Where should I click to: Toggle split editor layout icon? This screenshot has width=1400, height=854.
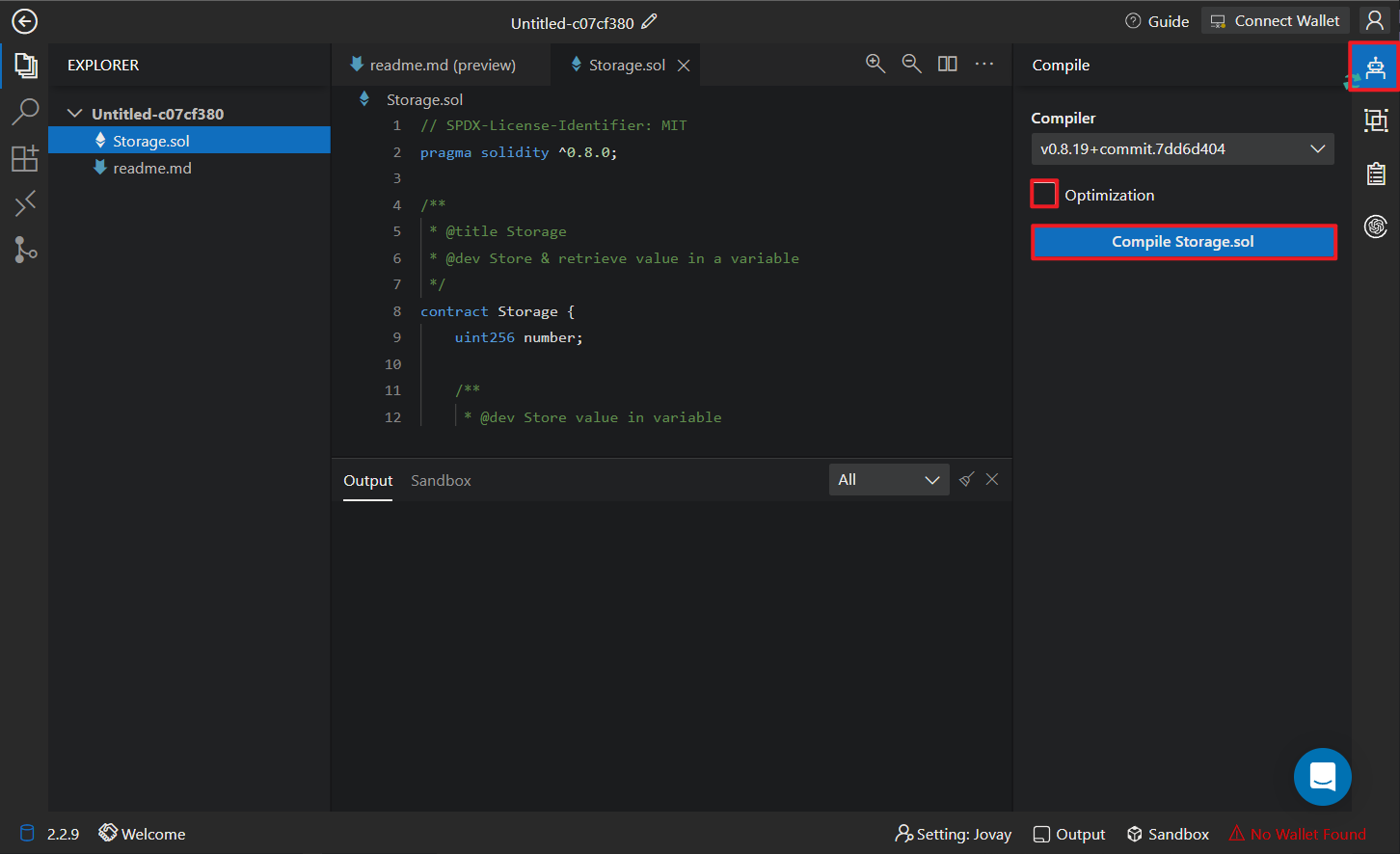(948, 64)
